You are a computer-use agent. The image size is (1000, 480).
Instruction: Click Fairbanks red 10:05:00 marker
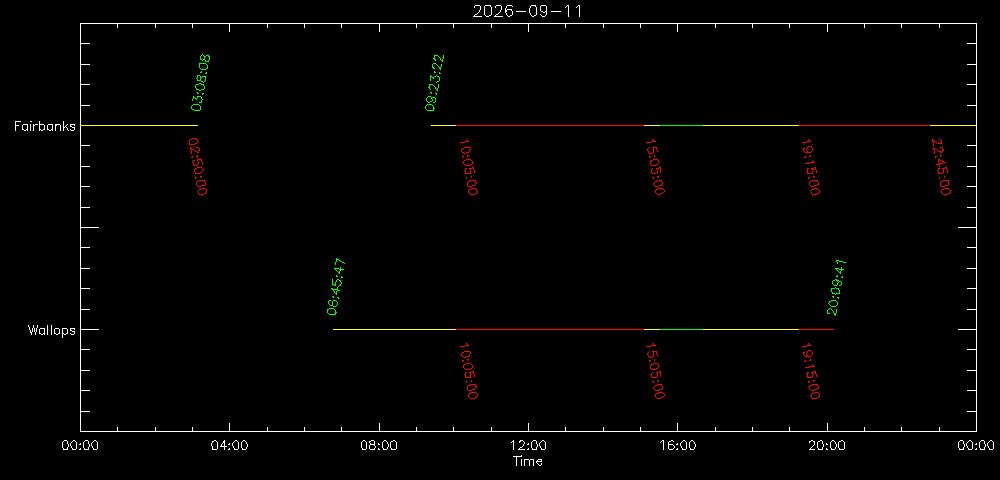[x=468, y=166]
